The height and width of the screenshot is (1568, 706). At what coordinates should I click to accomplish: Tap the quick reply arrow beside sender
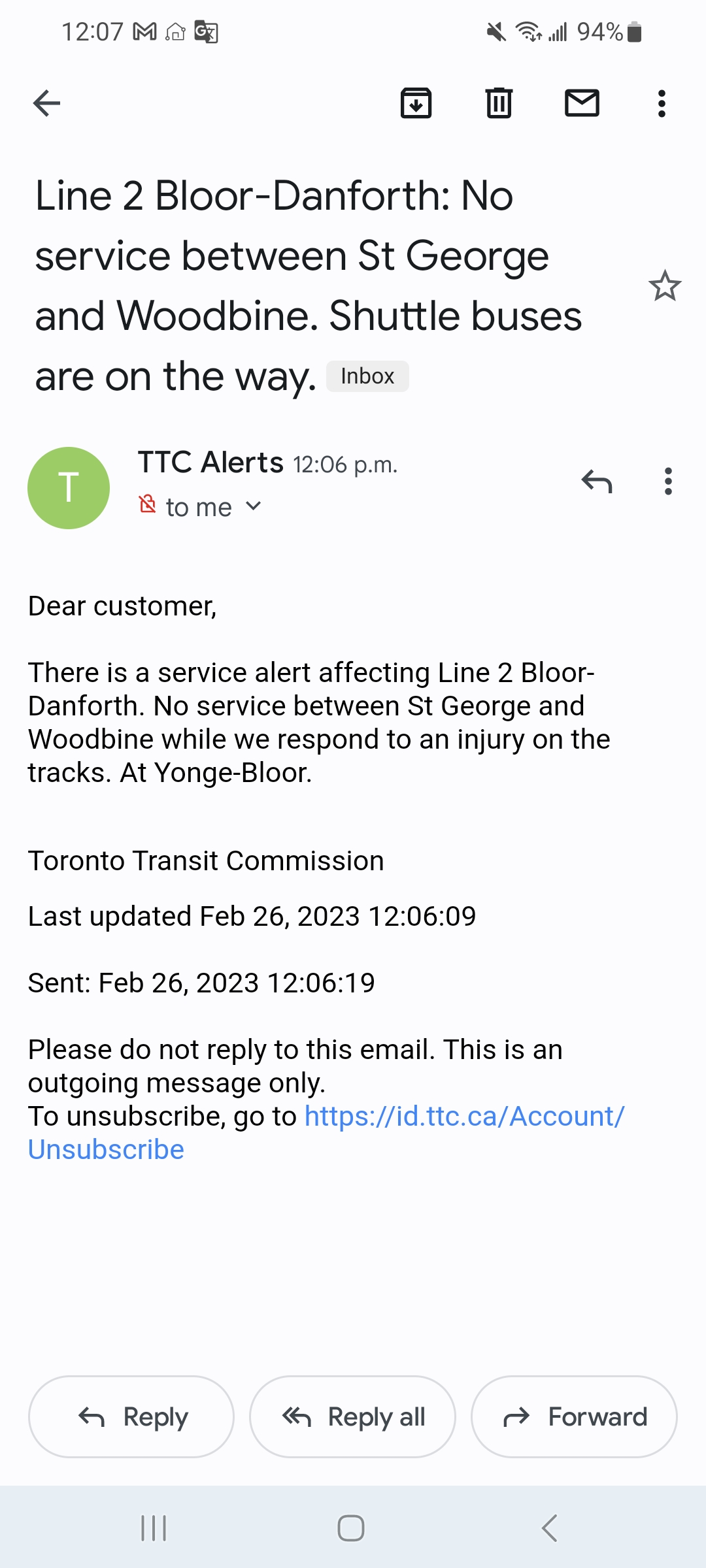(x=597, y=482)
